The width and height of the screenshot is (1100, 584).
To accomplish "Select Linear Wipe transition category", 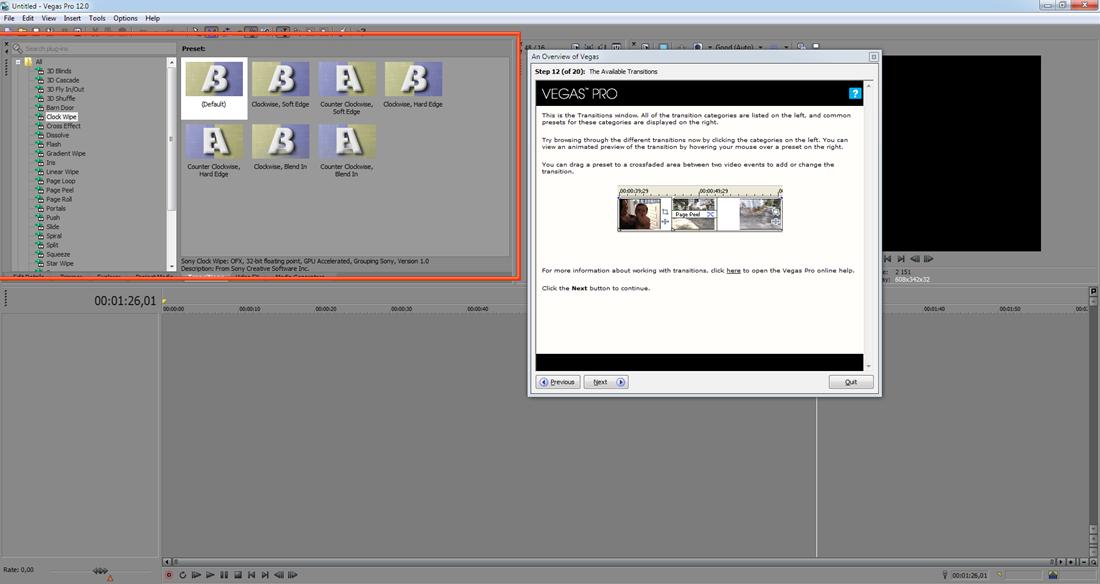I will (62, 172).
